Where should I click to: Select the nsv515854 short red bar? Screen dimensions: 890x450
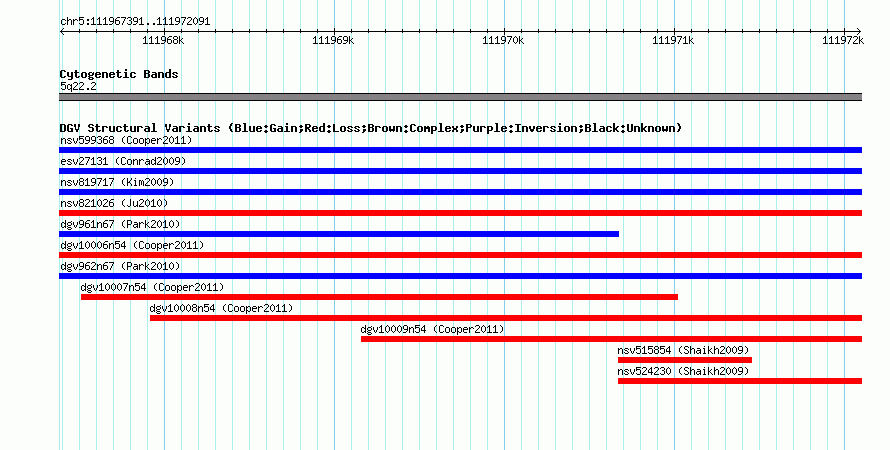tap(685, 360)
